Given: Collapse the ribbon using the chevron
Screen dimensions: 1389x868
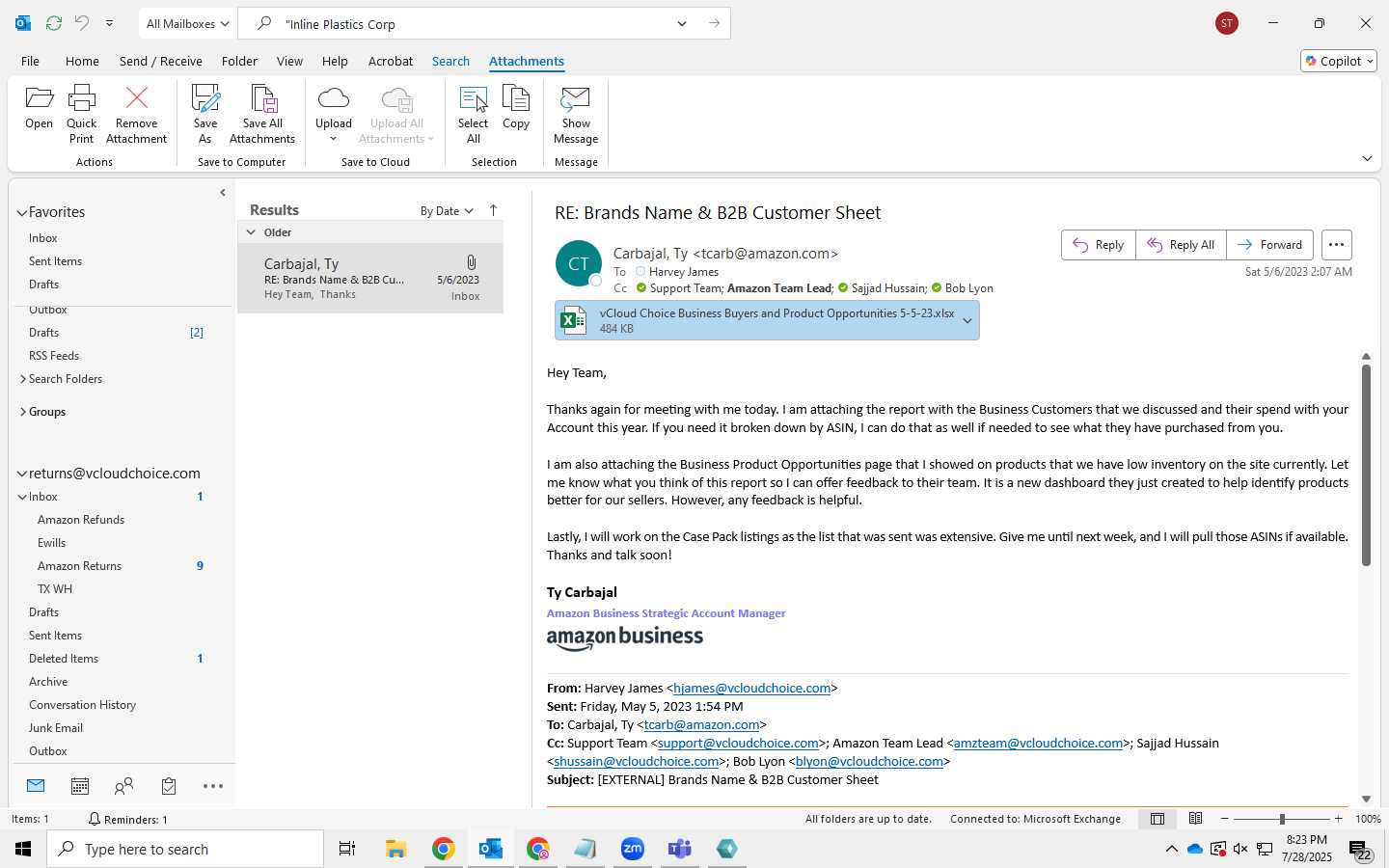Looking at the screenshot, I should (1367, 158).
